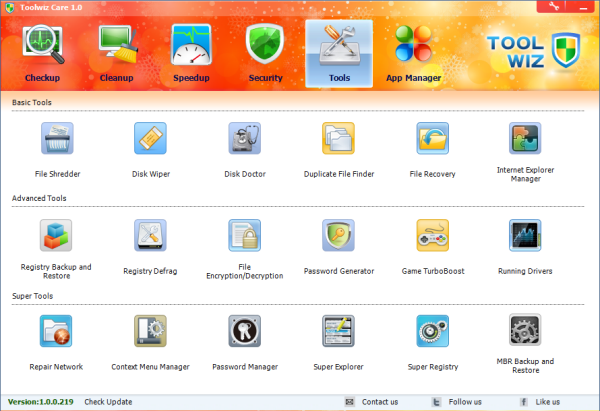Click the Internet Explorer Manager label
This screenshot has width=600, height=411.
pos(525,174)
